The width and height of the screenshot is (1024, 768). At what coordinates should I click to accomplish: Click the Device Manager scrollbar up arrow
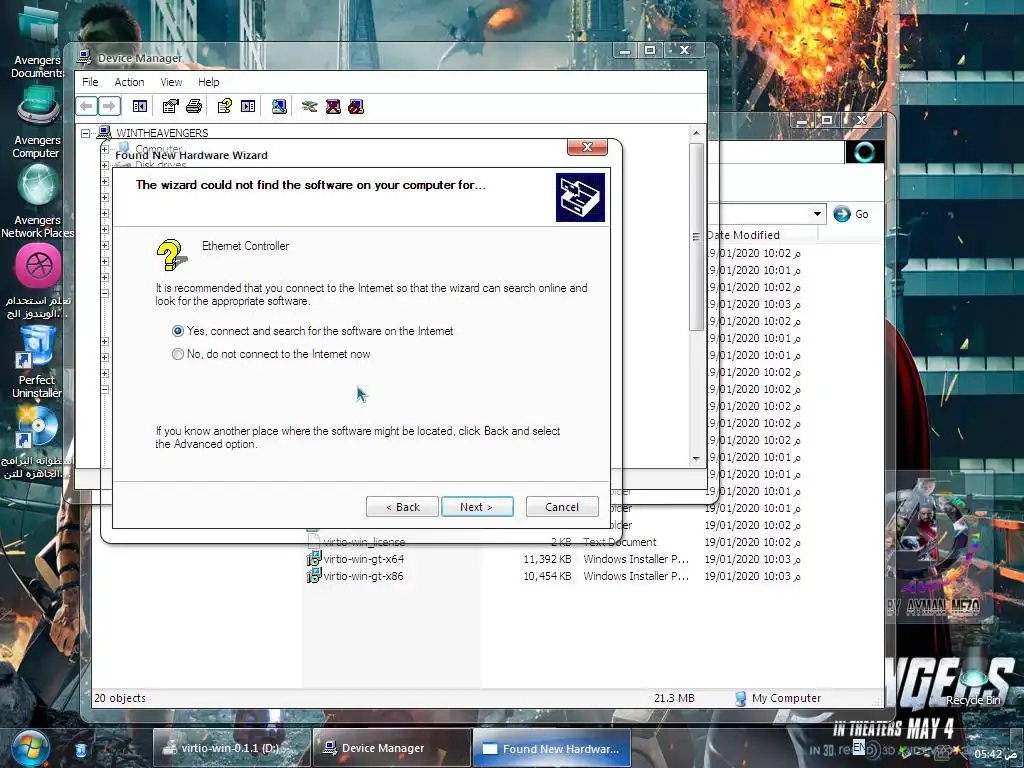click(696, 133)
